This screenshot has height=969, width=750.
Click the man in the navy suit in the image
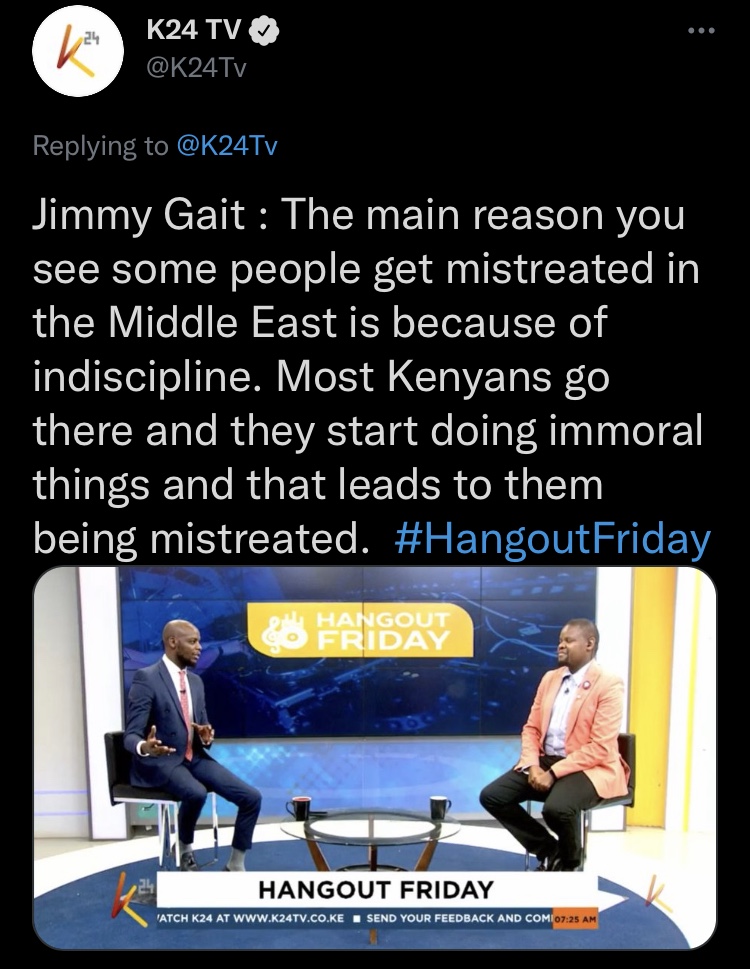coord(187,742)
